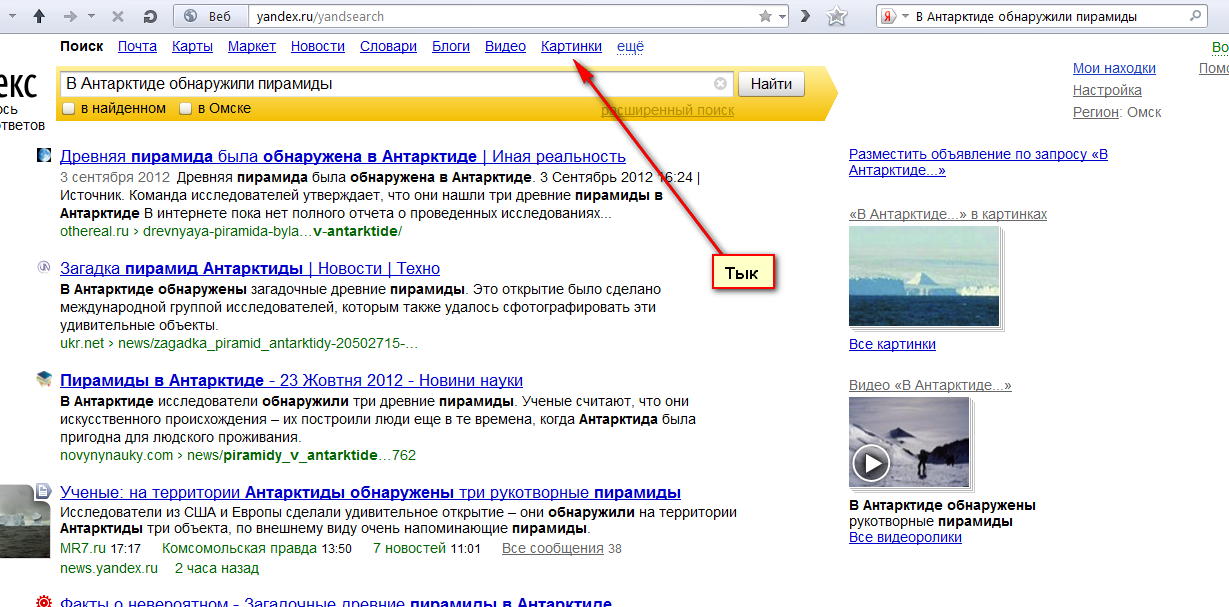
Task: Click favicon beside Загадка пирамид Антарктиды result
Action: [x=44, y=267]
